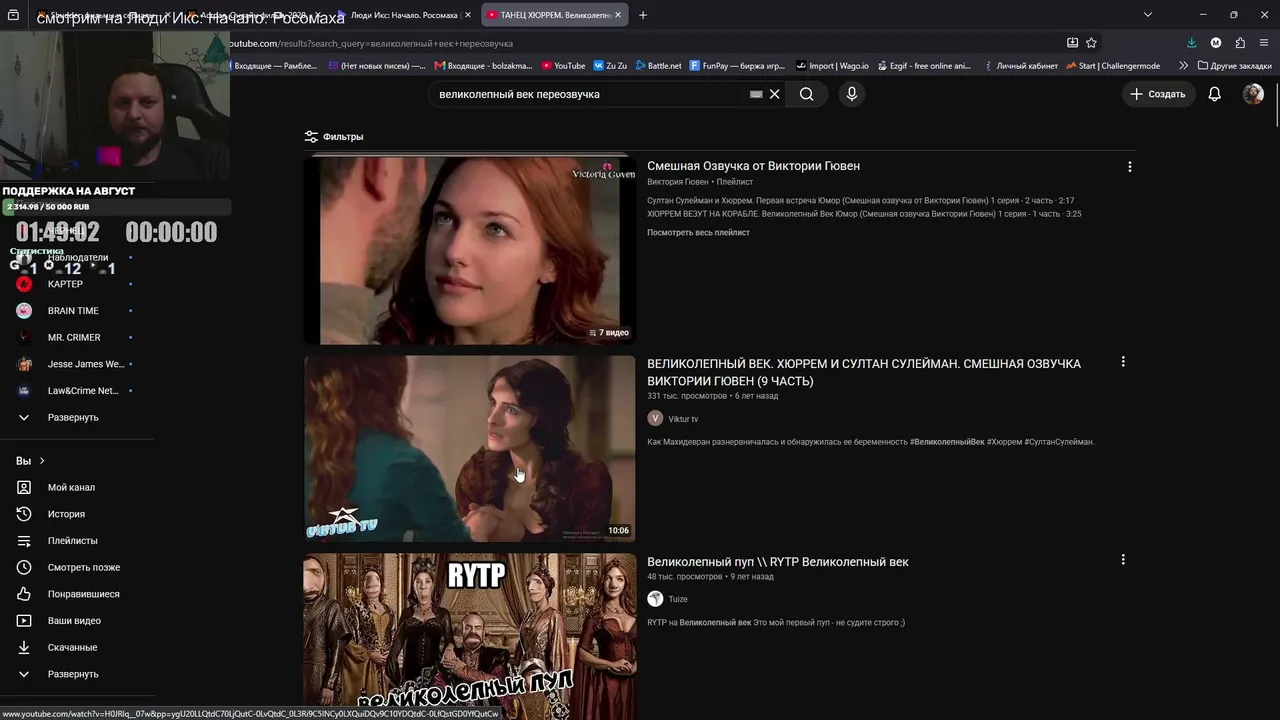Open the browser extensions puzzle icon
Viewport: 1280px width, 720px height.
[x=1240, y=43]
